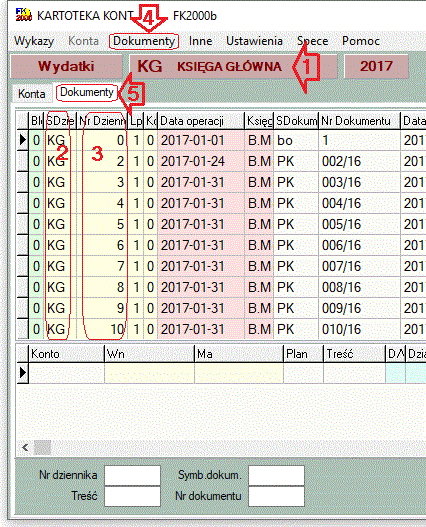Open the Dokumenty menu in menu bar
This screenshot has width=426, height=527.
click(144, 41)
